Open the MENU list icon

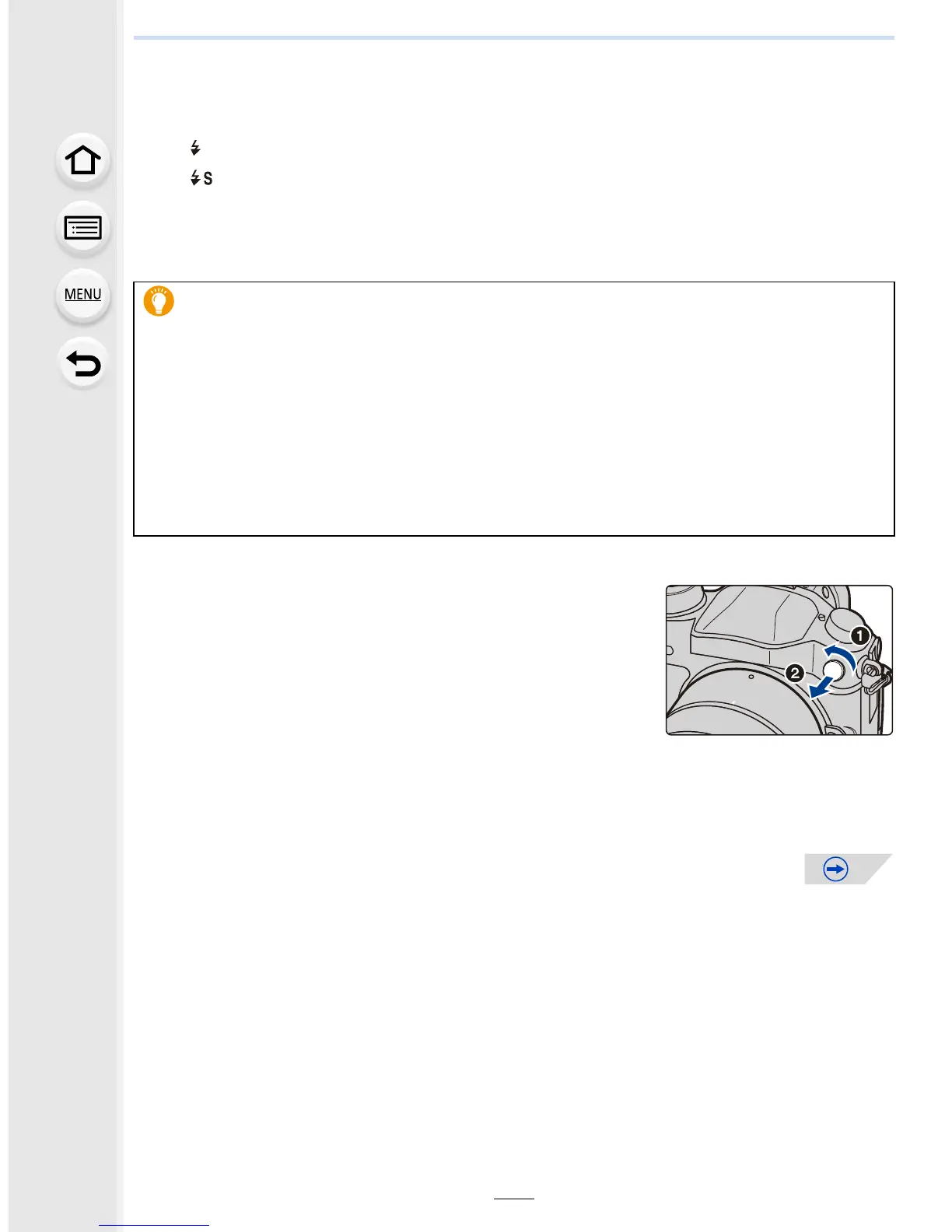point(83,295)
